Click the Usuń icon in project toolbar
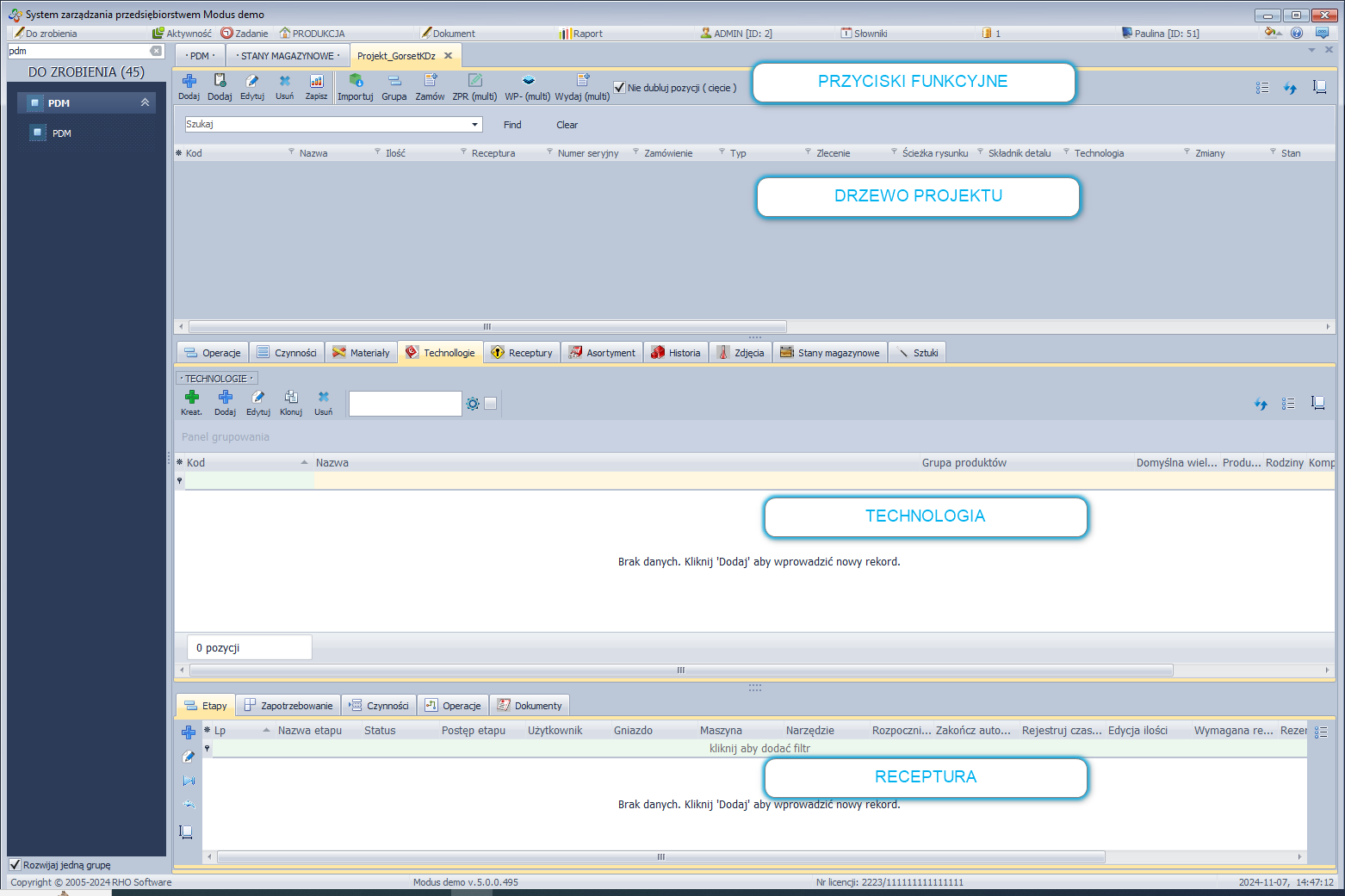 [284, 81]
